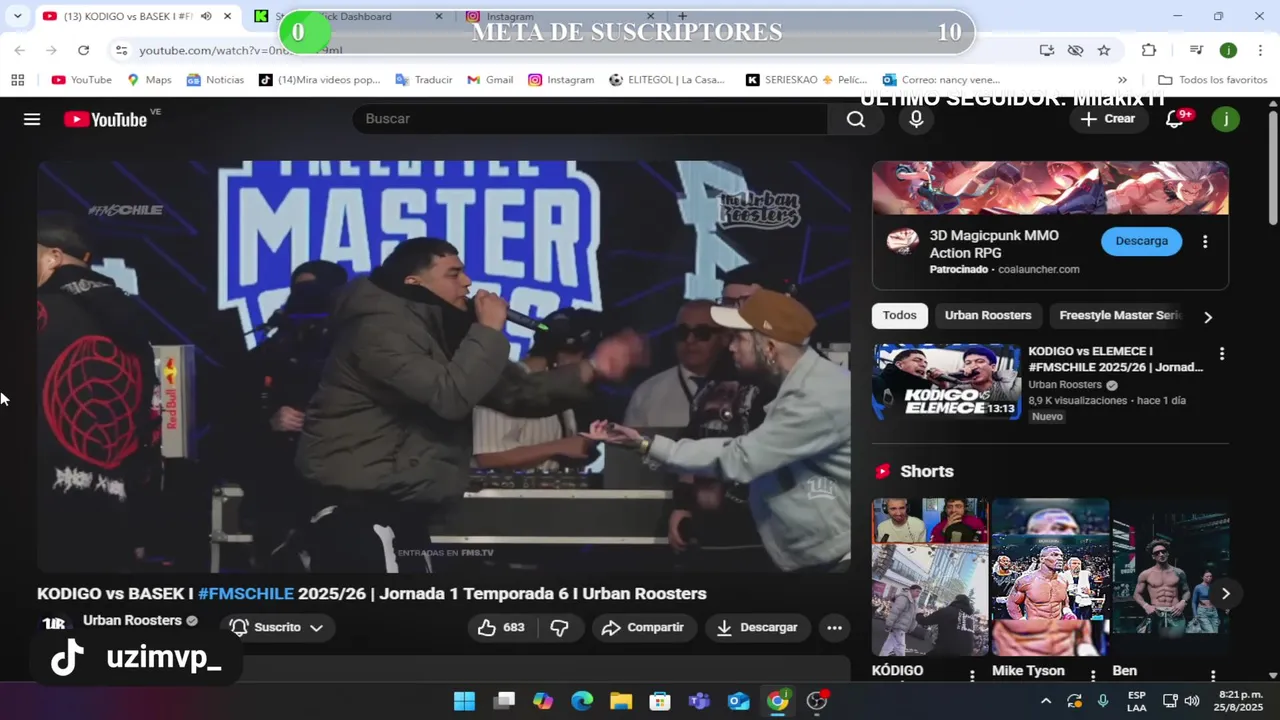
Task: Show more Shorts with next arrow
Action: point(1225,593)
